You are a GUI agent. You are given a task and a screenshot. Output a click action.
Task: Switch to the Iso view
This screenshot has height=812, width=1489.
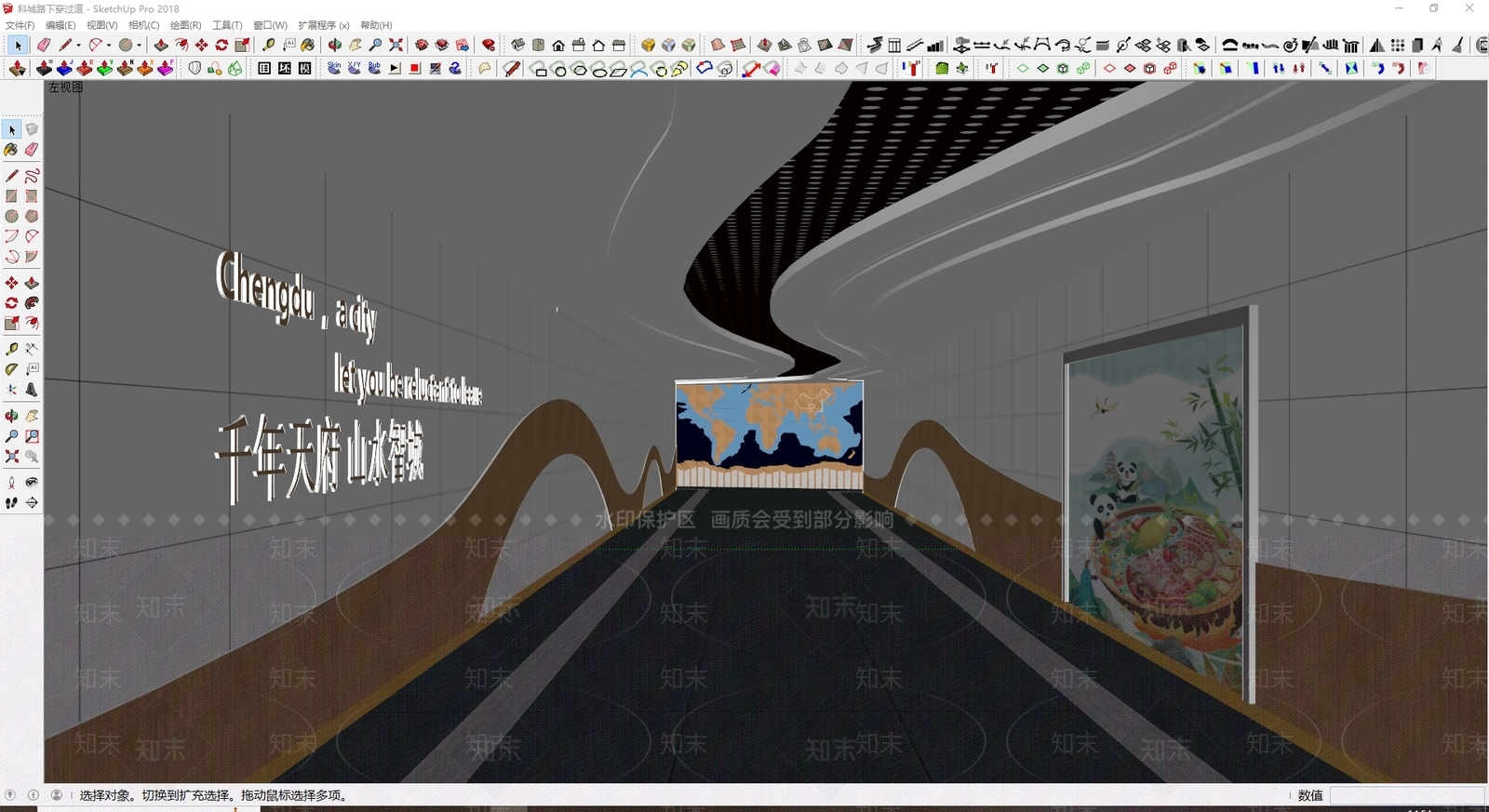[518, 45]
